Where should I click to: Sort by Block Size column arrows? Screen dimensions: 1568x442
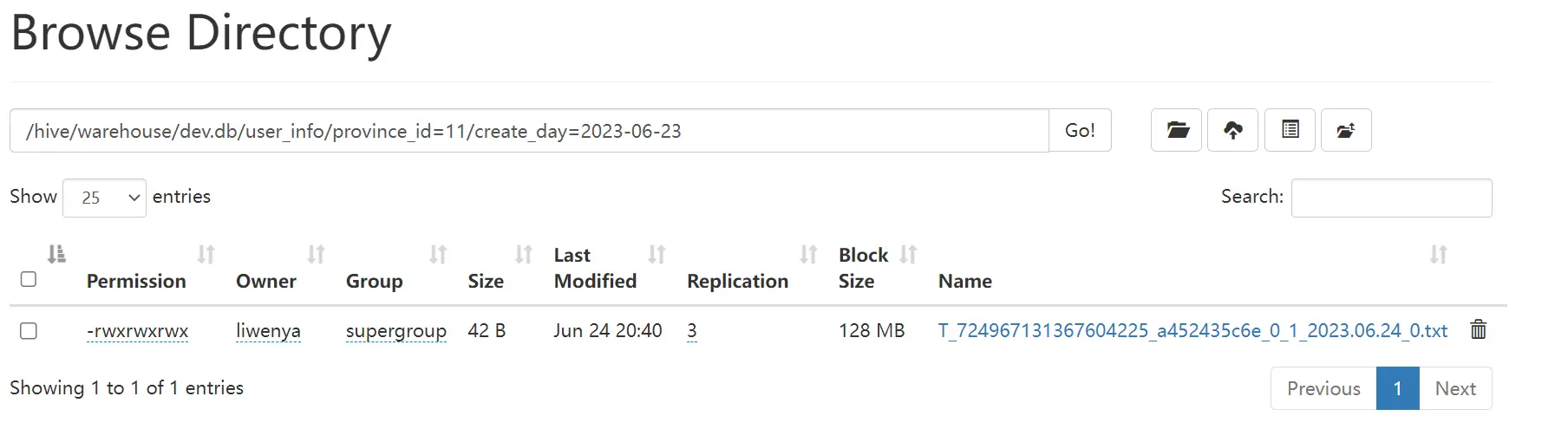(x=908, y=254)
